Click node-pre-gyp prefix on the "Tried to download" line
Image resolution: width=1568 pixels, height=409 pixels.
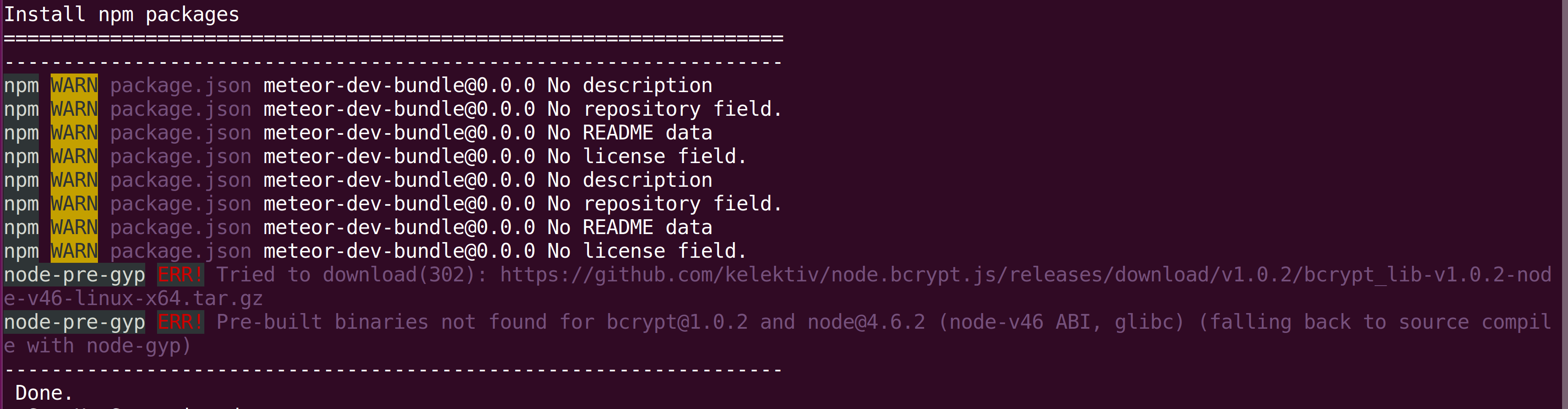(74, 275)
